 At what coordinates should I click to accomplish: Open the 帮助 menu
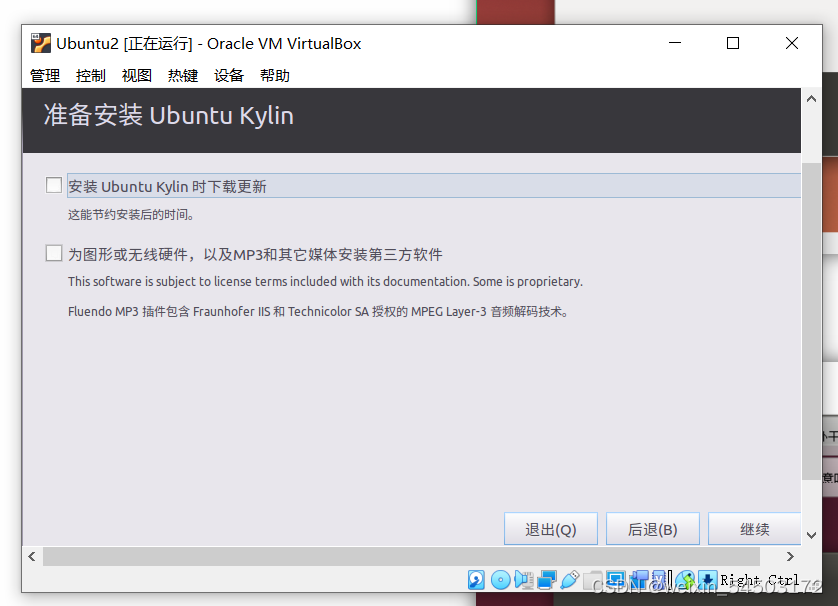pos(275,75)
